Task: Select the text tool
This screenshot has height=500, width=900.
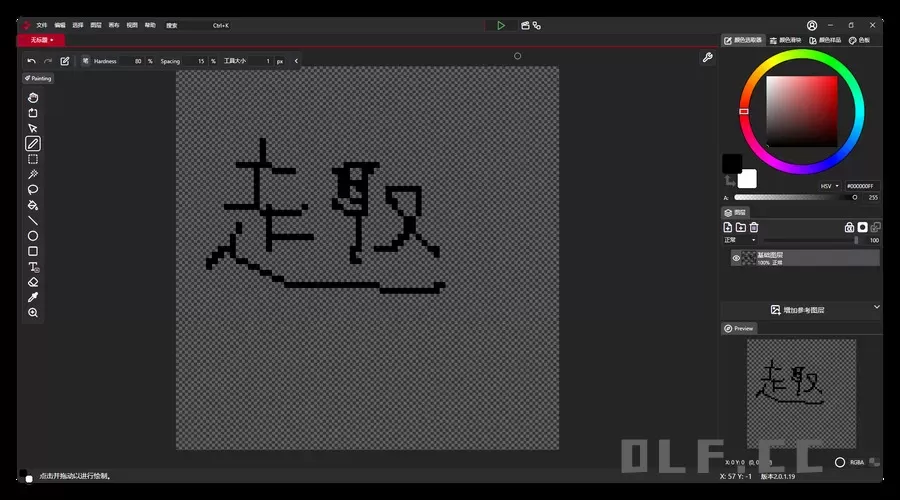Action: 33,267
